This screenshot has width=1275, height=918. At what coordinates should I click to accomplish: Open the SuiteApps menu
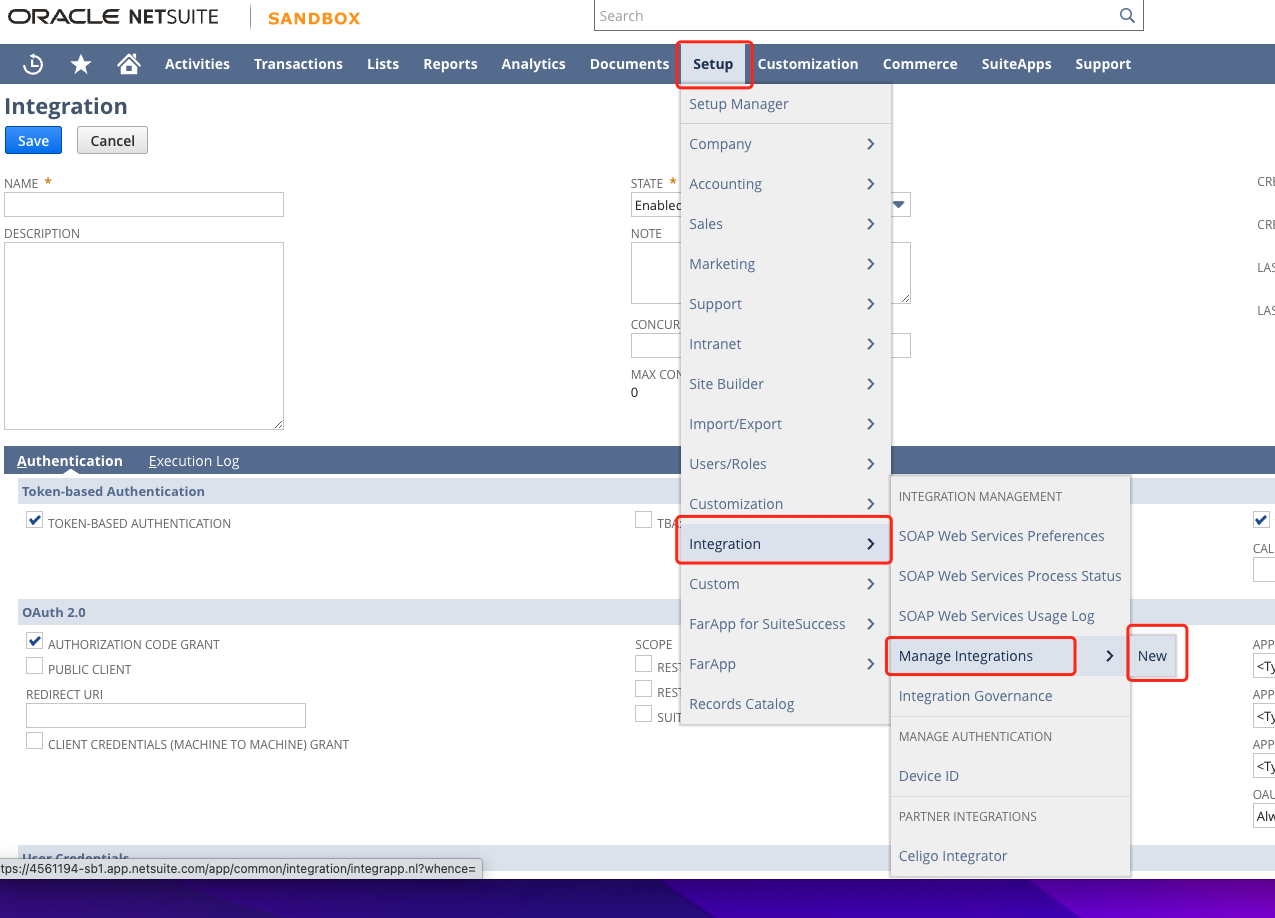pyautogui.click(x=1016, y=64)
